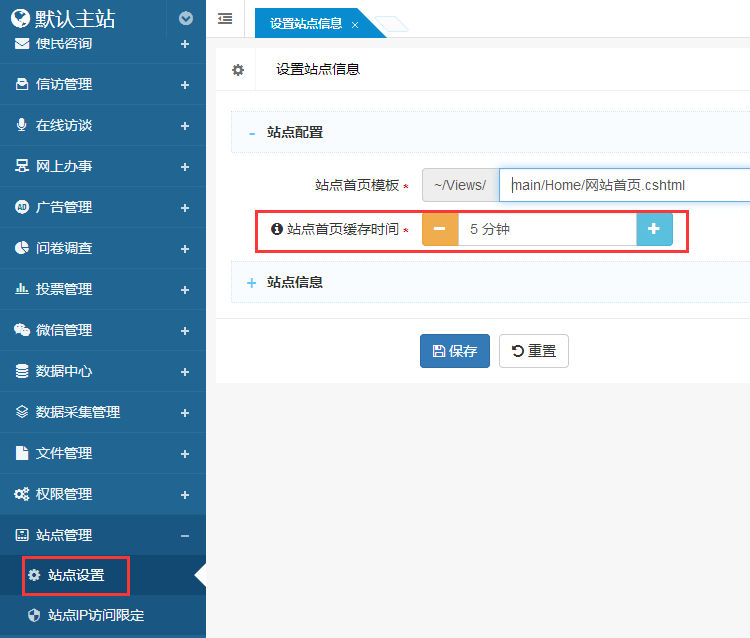Image resolution: width=750 pixels, height=638 pixels.
Task: Select 站点IP访问限定 in sidebar
Action: 95,615
